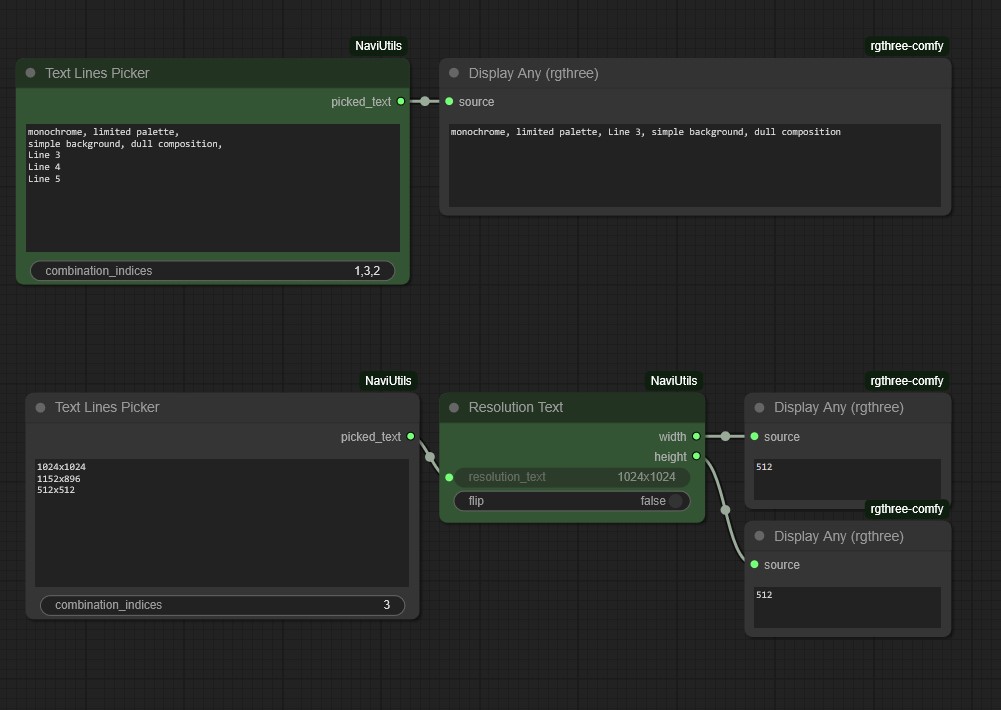Click the height output port on Resolution Text
1001x710 pixels.
696,456
